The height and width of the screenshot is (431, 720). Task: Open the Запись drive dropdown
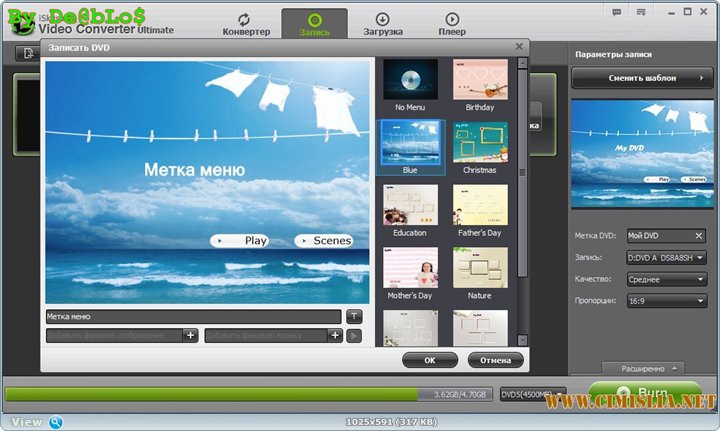coord(666,258)
